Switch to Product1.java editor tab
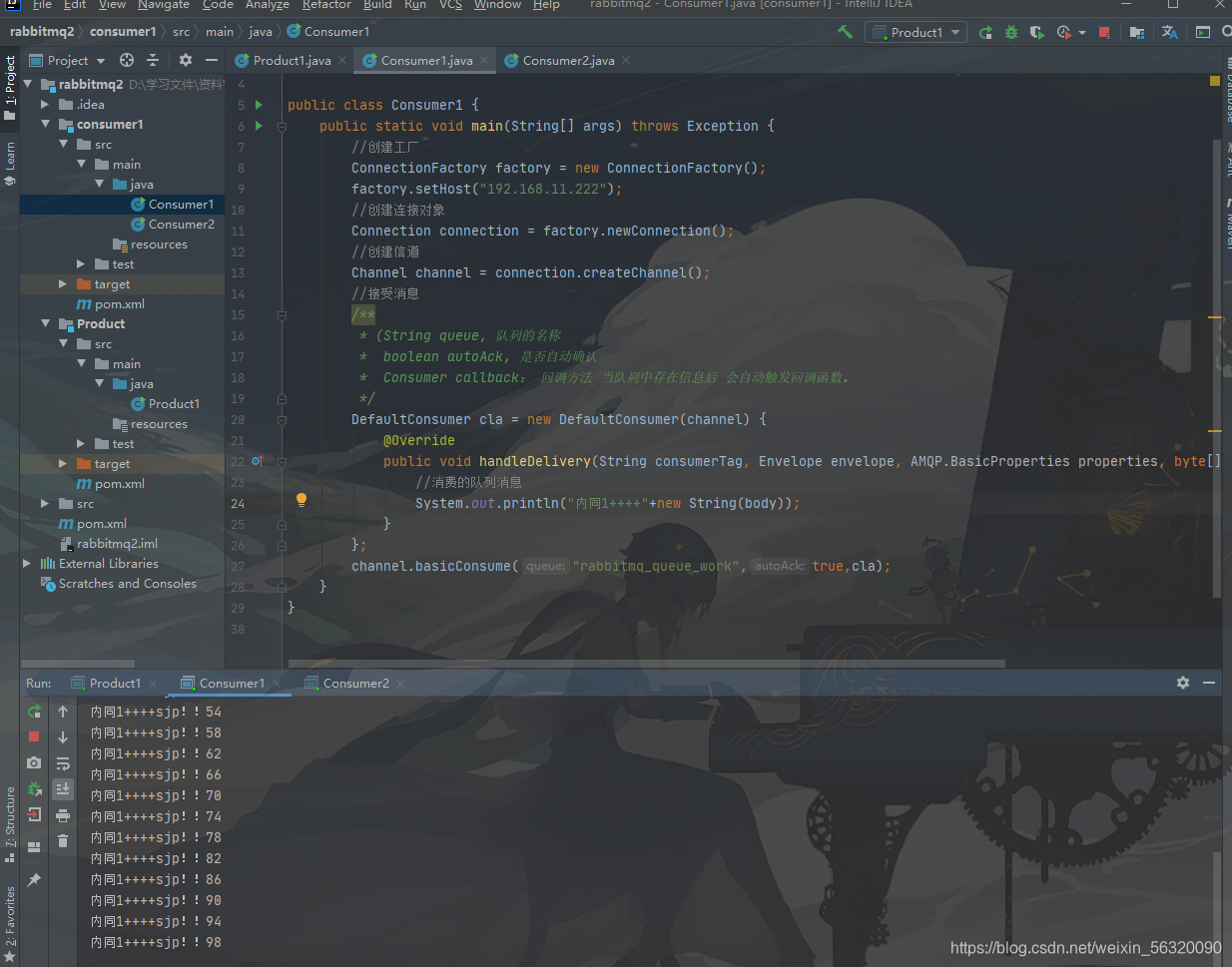The height and width of the screenshot is (967, 1232). 292,60
